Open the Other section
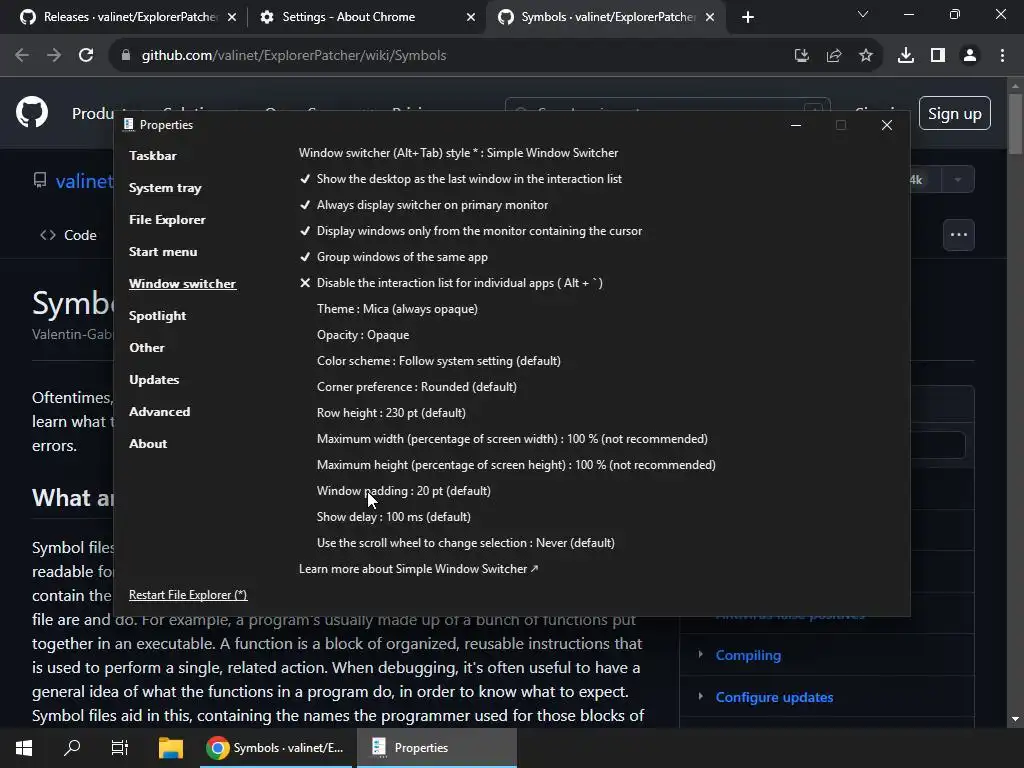 147,347
